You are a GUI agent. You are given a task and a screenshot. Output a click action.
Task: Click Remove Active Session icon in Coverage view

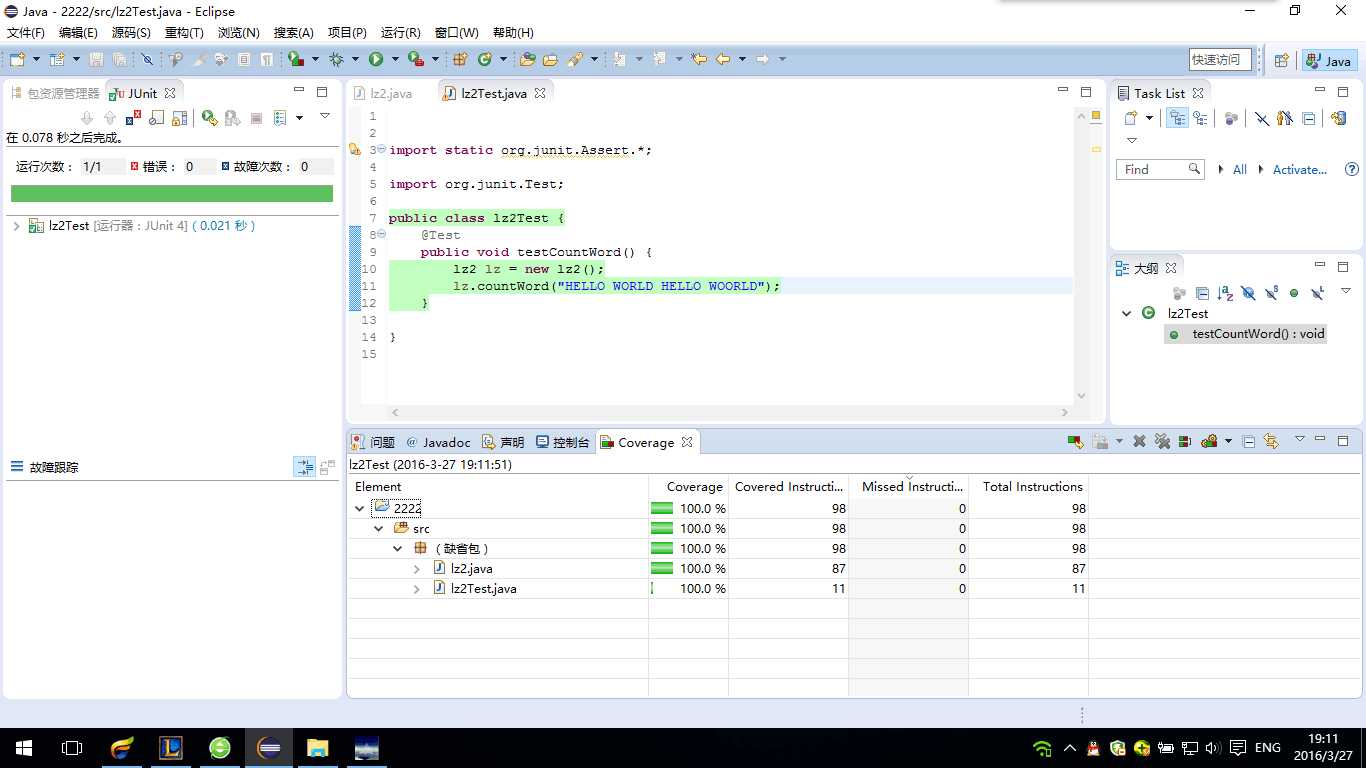pos(1139,441)
